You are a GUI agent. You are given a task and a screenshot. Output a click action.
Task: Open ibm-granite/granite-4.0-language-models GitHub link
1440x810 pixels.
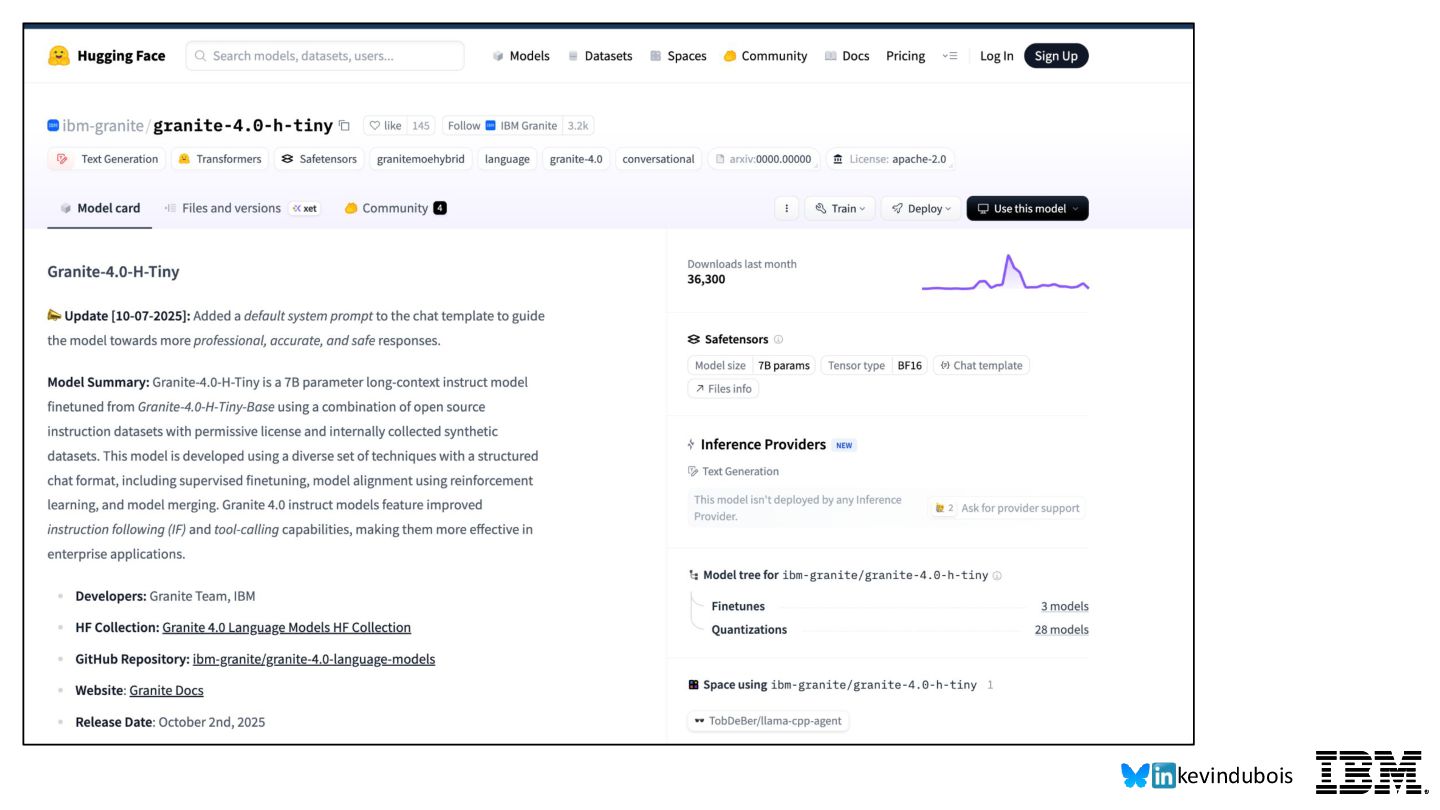click(x=314, y=659)
